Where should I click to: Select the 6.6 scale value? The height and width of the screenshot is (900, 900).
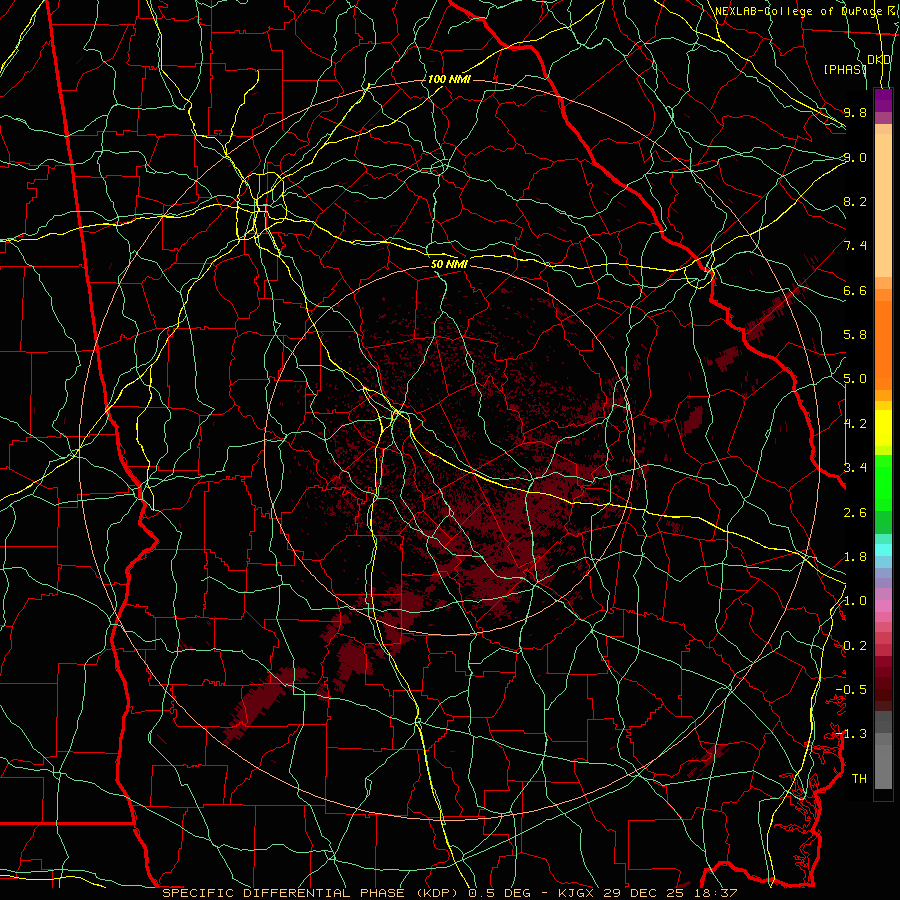(855, 290)
